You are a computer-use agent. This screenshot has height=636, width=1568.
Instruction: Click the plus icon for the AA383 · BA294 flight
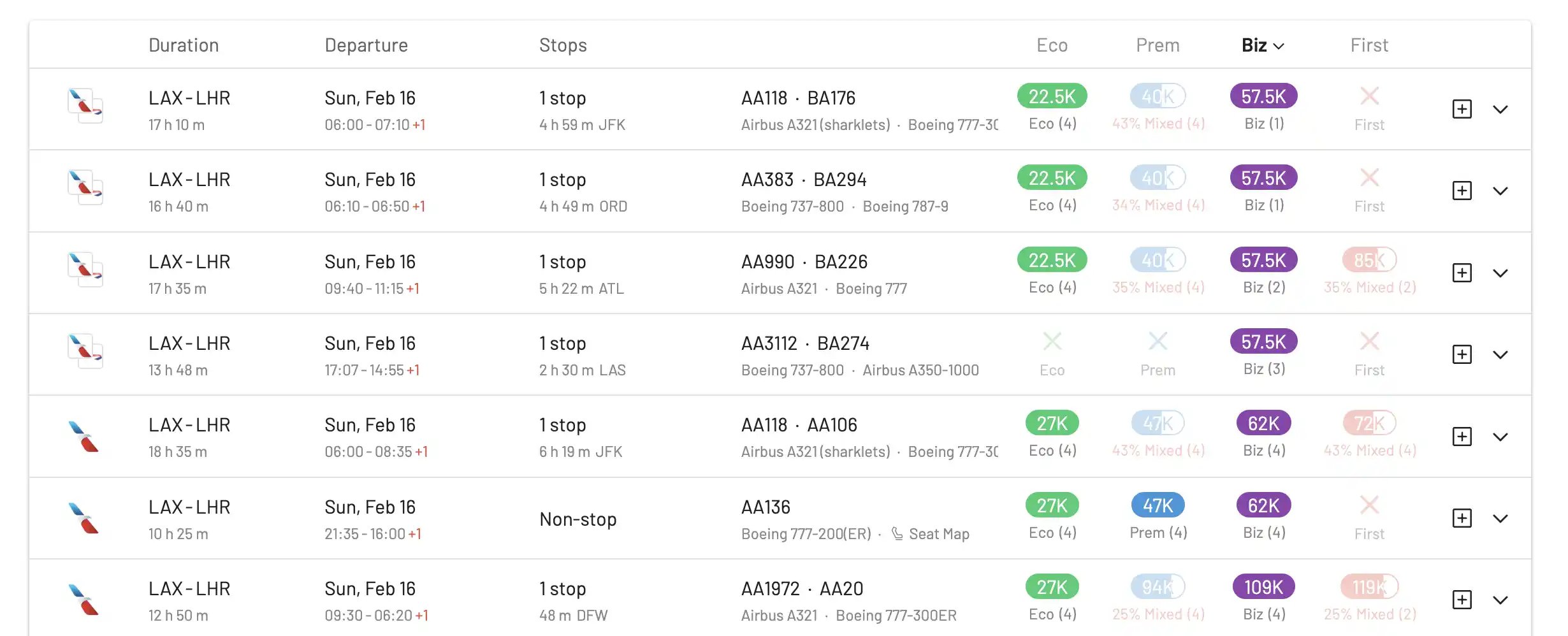[x=1462, y=191]
